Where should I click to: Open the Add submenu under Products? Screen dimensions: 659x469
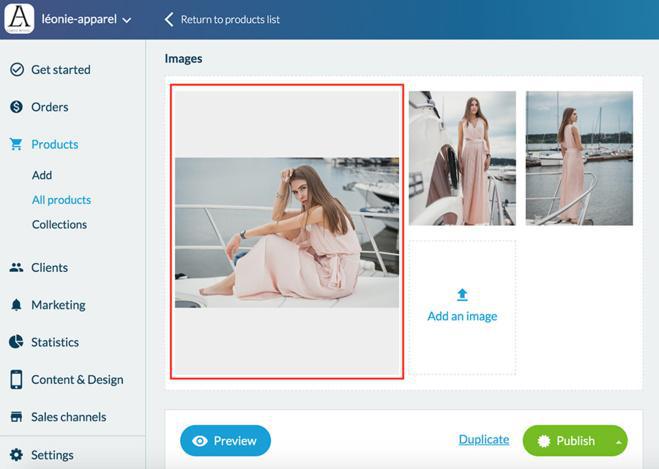(42, 175)
